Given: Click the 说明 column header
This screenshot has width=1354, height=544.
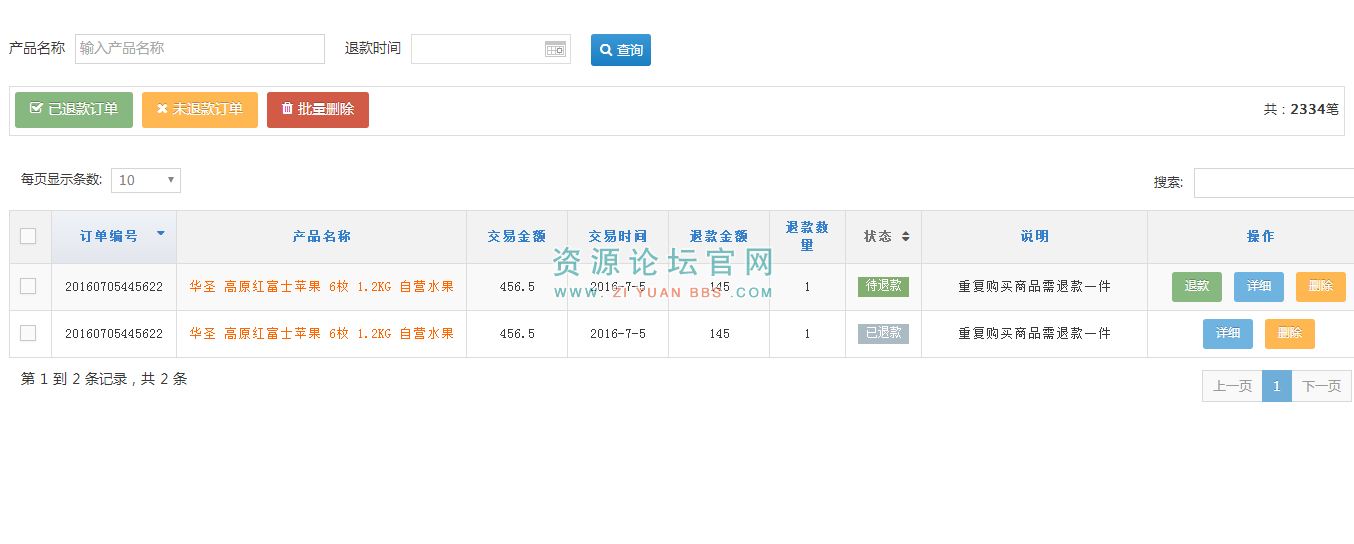Looking at the screenshot, I should pyautogui.click(x=1035, y=237).
